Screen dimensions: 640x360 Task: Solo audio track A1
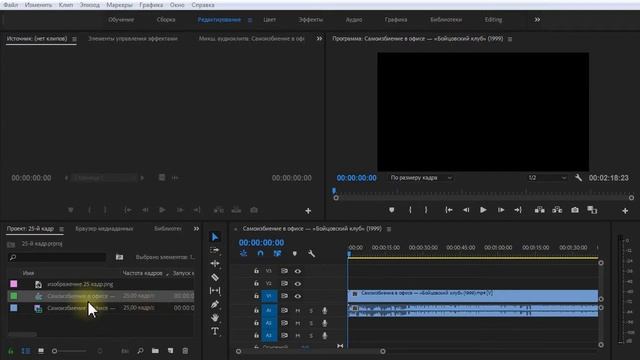311,311
